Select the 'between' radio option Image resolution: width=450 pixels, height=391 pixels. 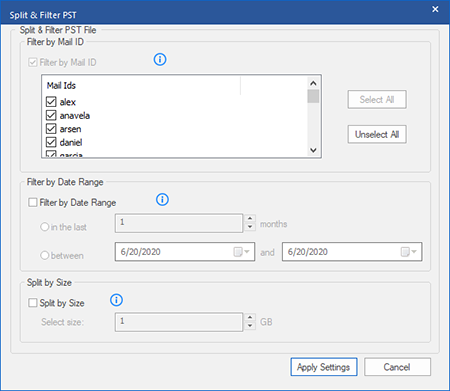(x=45, y=256)
